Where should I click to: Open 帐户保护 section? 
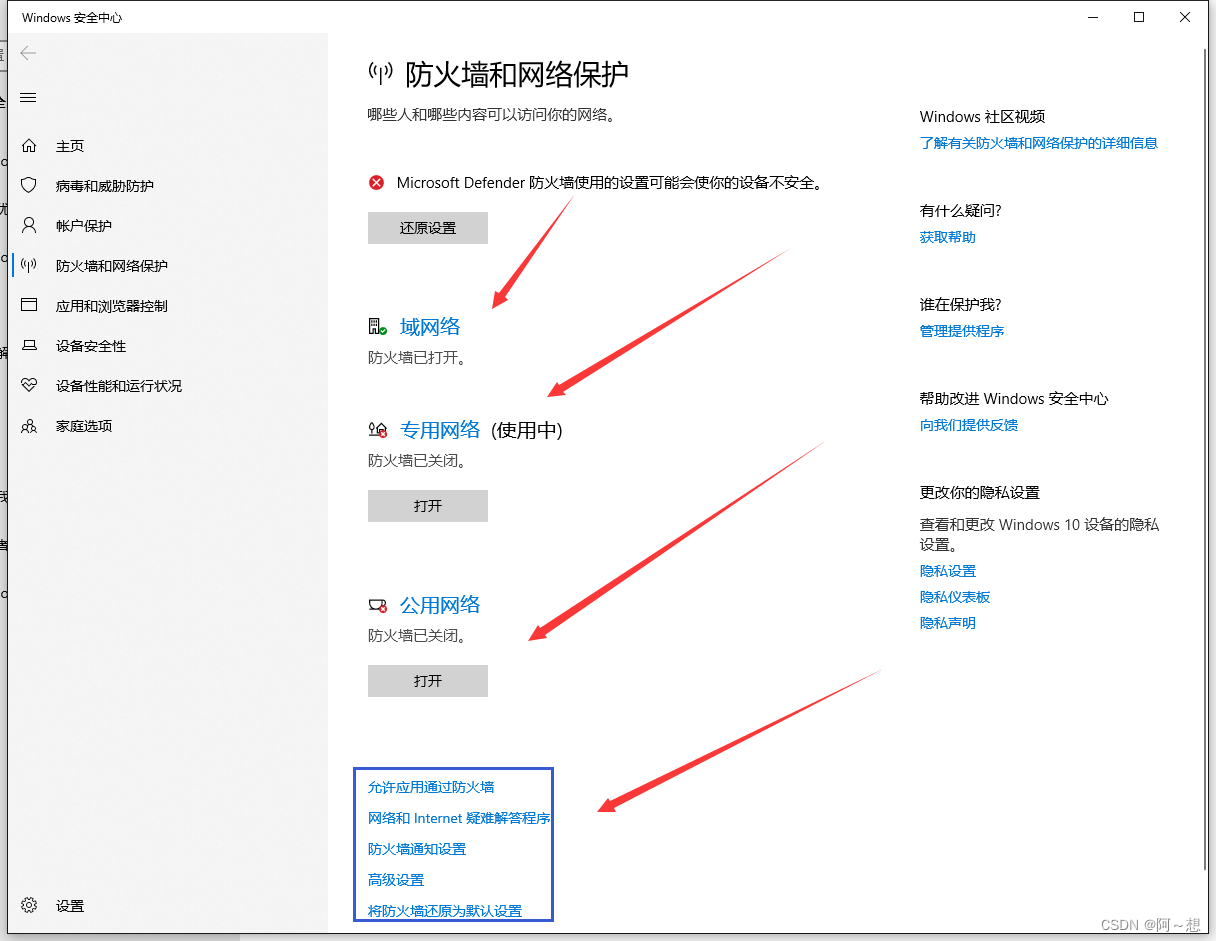click(84, 226)
